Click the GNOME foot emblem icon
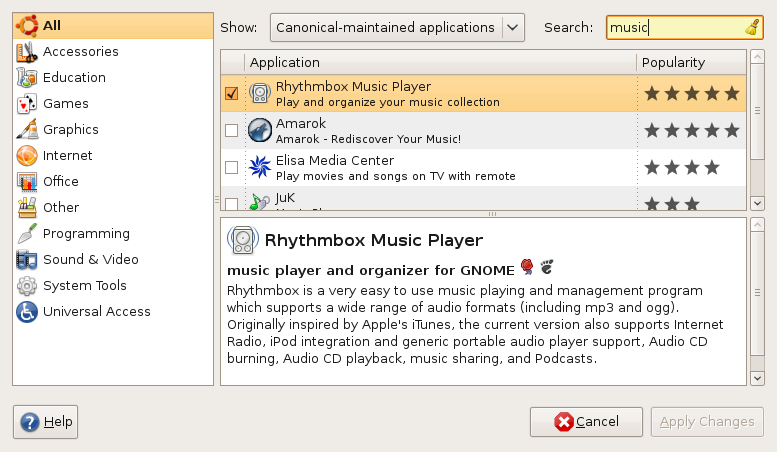 pos(547,267)
